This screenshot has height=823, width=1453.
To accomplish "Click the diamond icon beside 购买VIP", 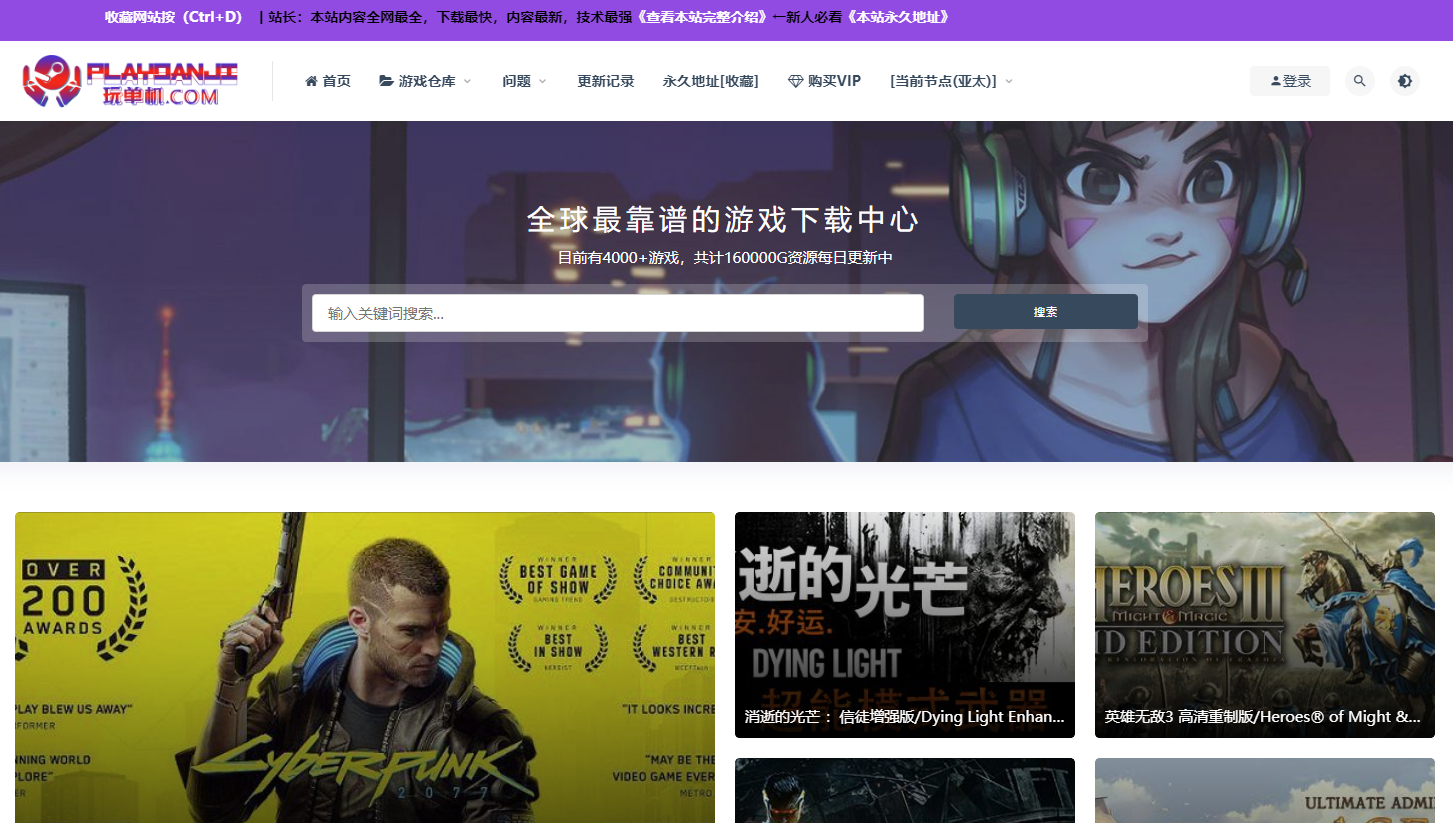I will 795,81.
